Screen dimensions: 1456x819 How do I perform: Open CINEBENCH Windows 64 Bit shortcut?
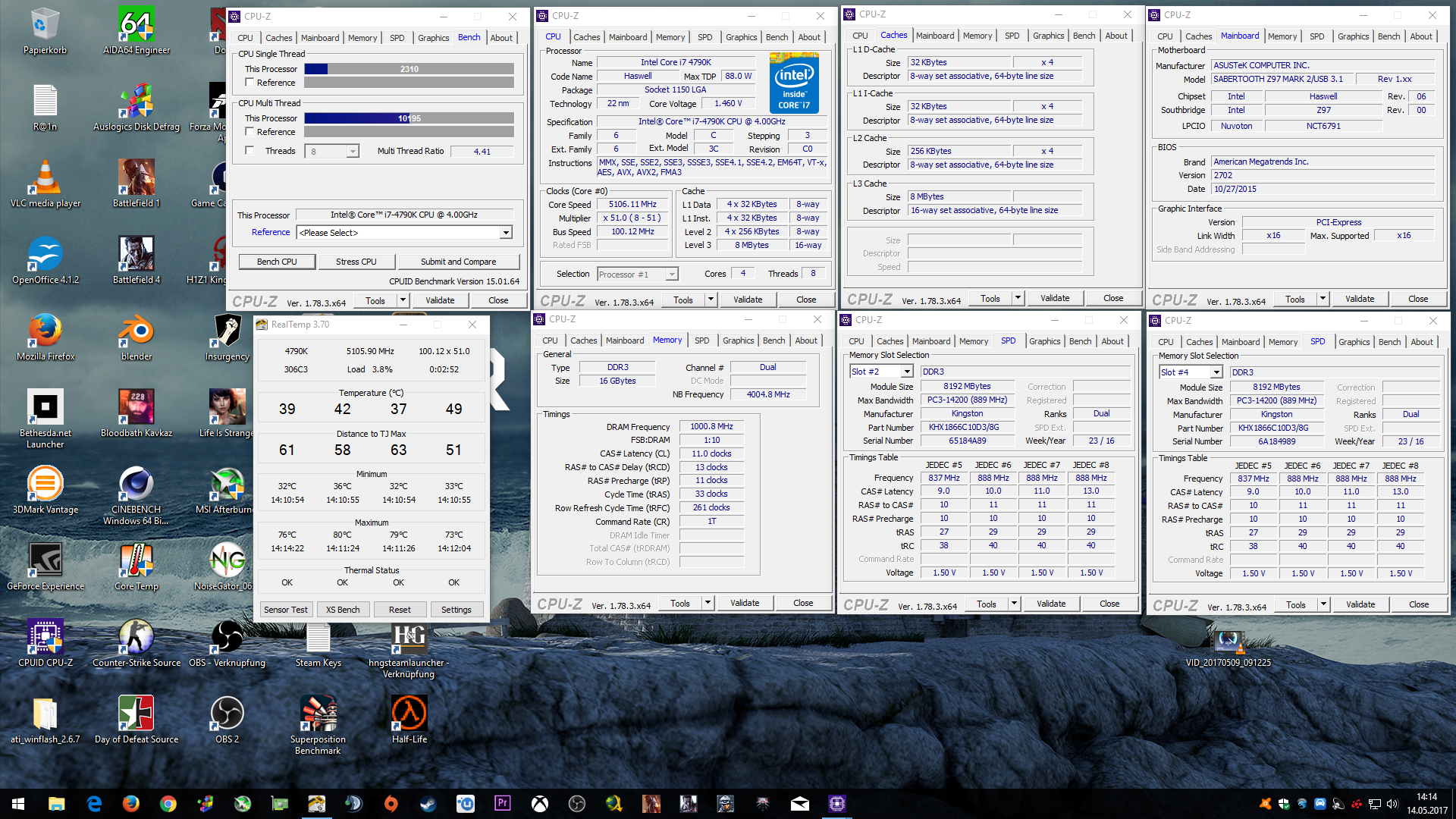click(x=136, y=495)
